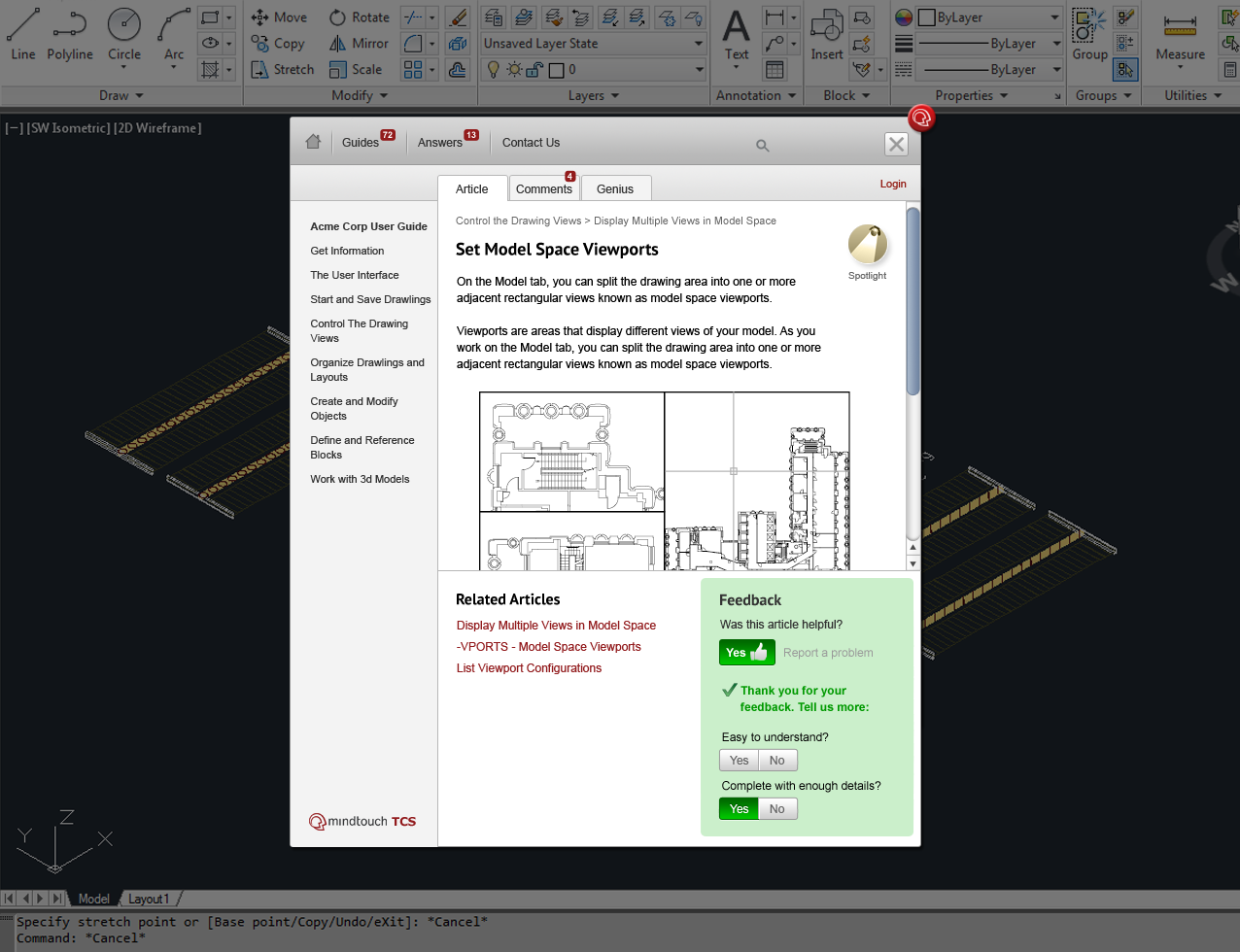Switch to the Layout1 tab
This screenshot has height=952, width=1240.
[x=149, y=899]
